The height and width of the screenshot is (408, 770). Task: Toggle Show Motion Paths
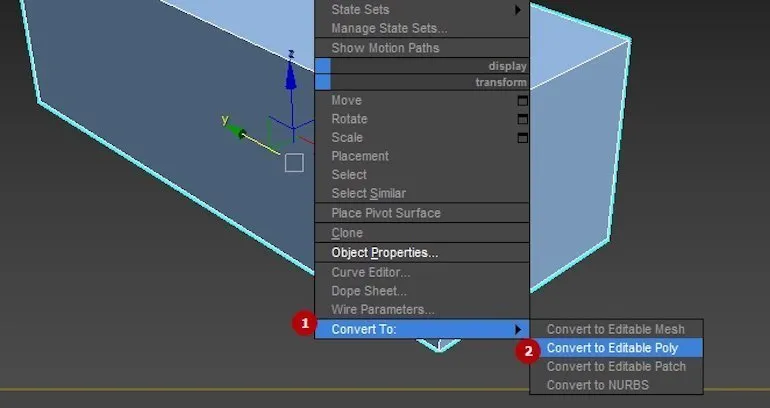click(x=385, y=48)
